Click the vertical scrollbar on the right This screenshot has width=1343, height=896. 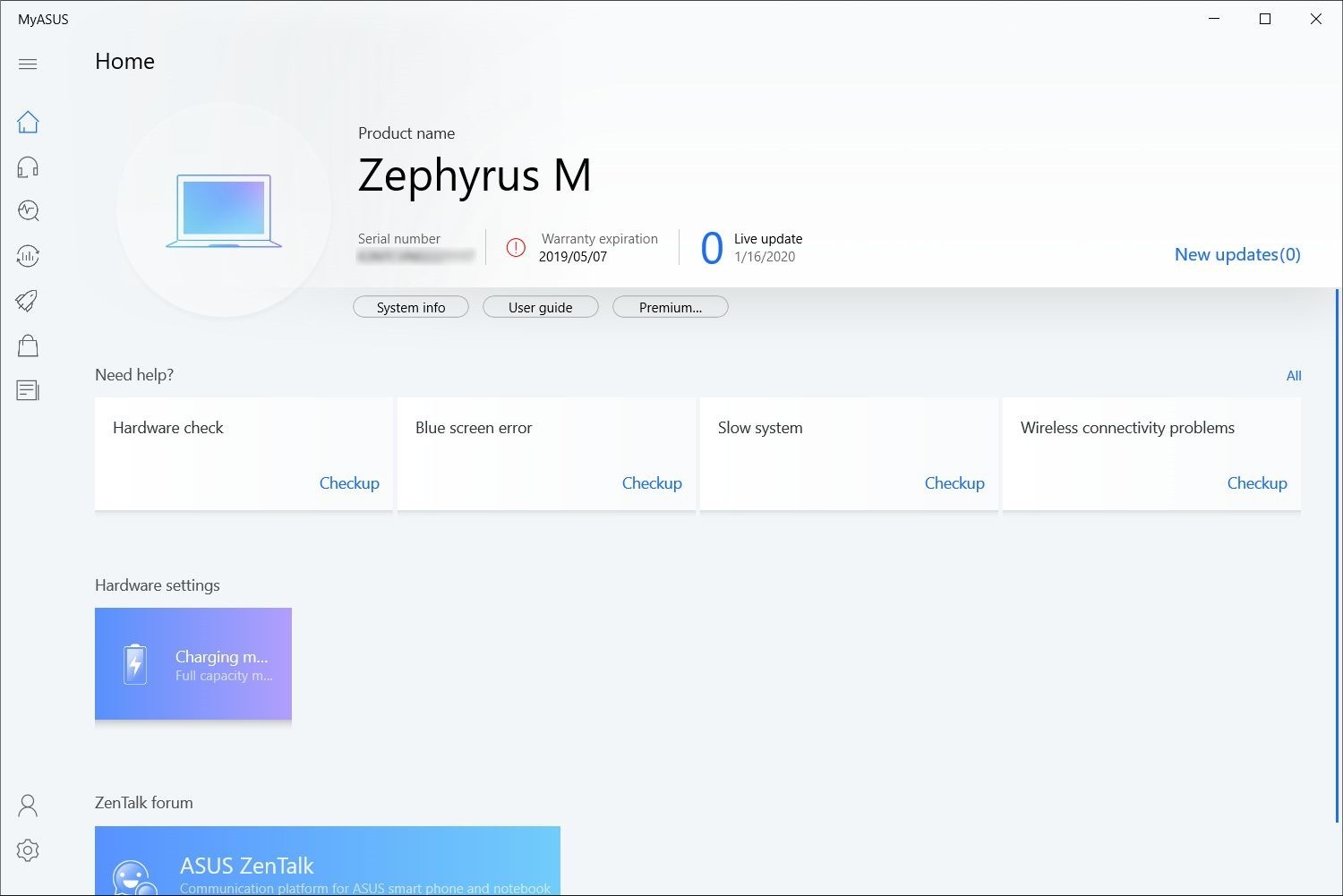click(1338, 555)
